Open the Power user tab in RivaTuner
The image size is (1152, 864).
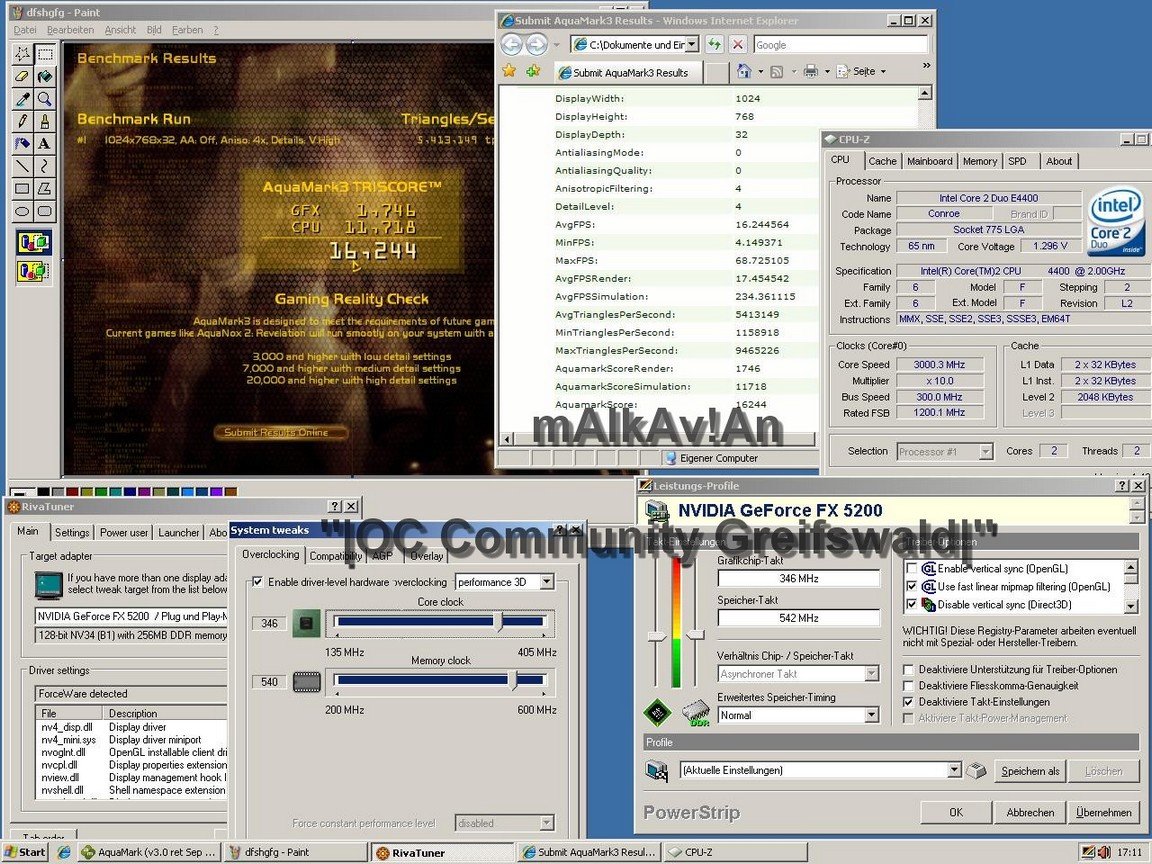[x=123, y=533]
